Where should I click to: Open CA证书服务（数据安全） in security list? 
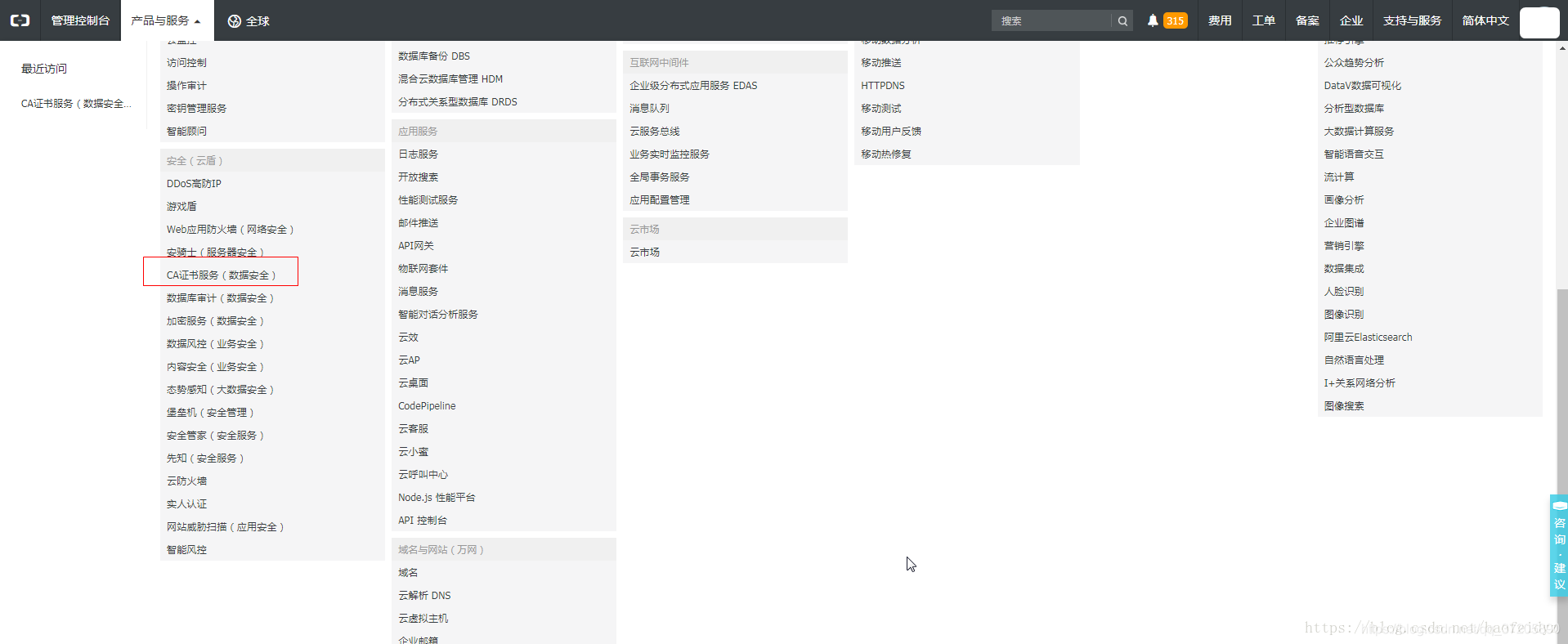[221, 275]
